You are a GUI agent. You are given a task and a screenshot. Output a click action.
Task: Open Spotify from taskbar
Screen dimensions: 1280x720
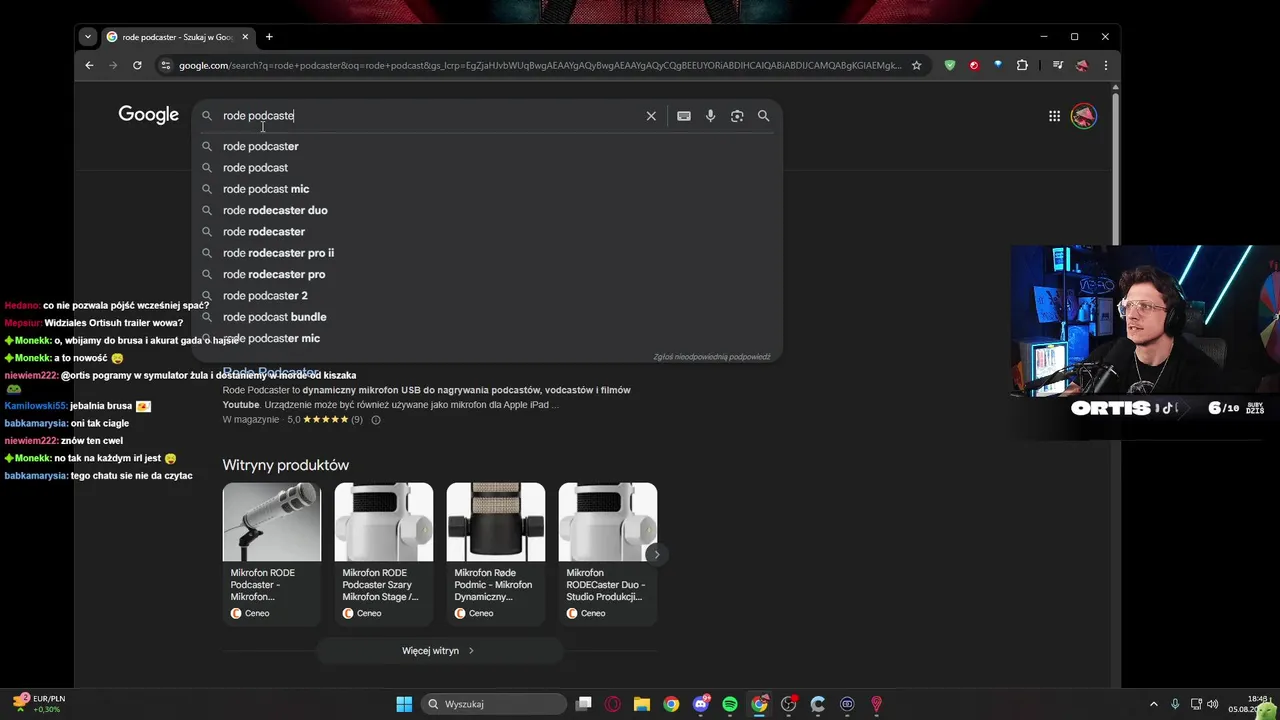(x=730, y=704)
